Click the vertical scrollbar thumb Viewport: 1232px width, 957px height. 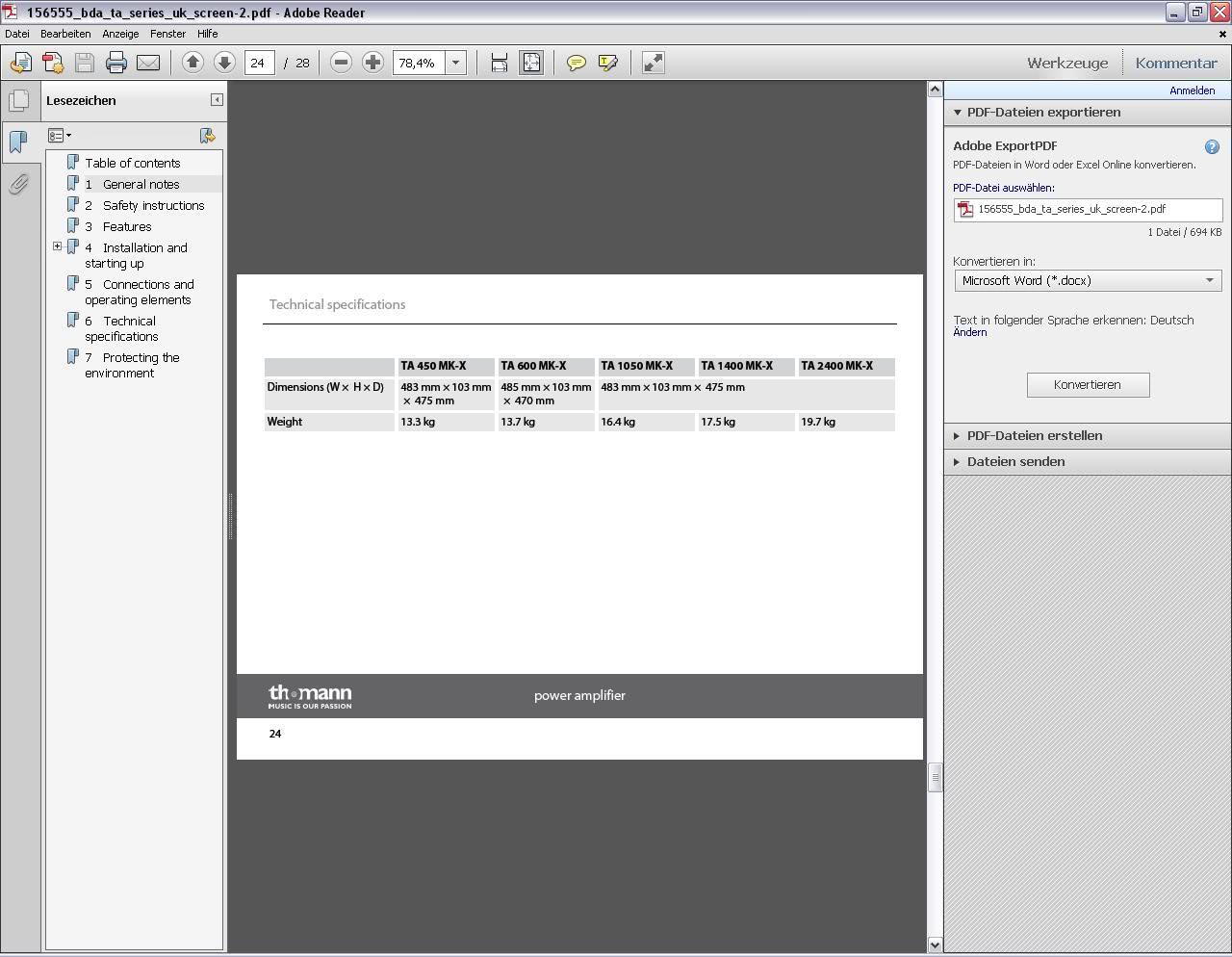tap(935, 777)
